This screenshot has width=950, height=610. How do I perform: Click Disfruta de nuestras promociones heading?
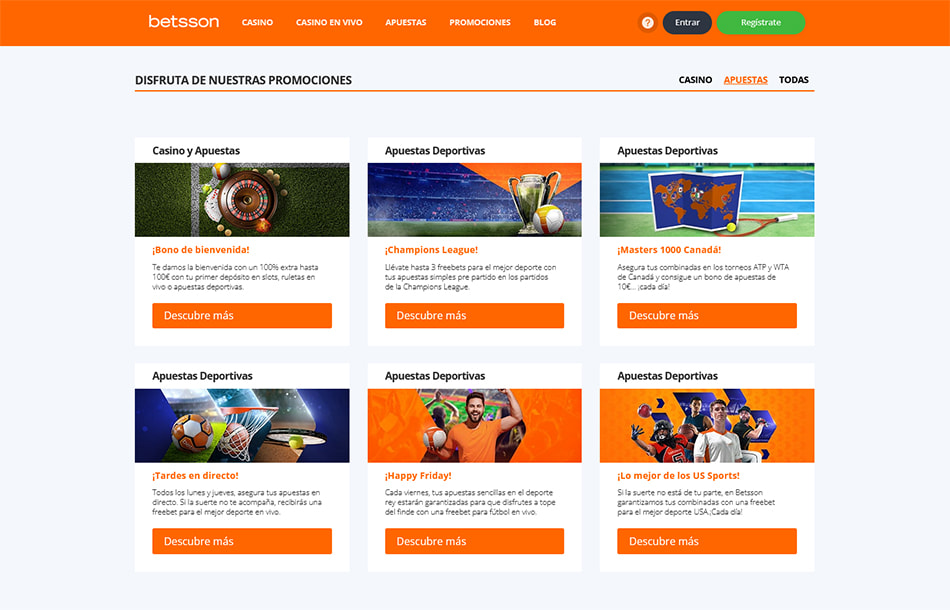(x=243, y=80)
